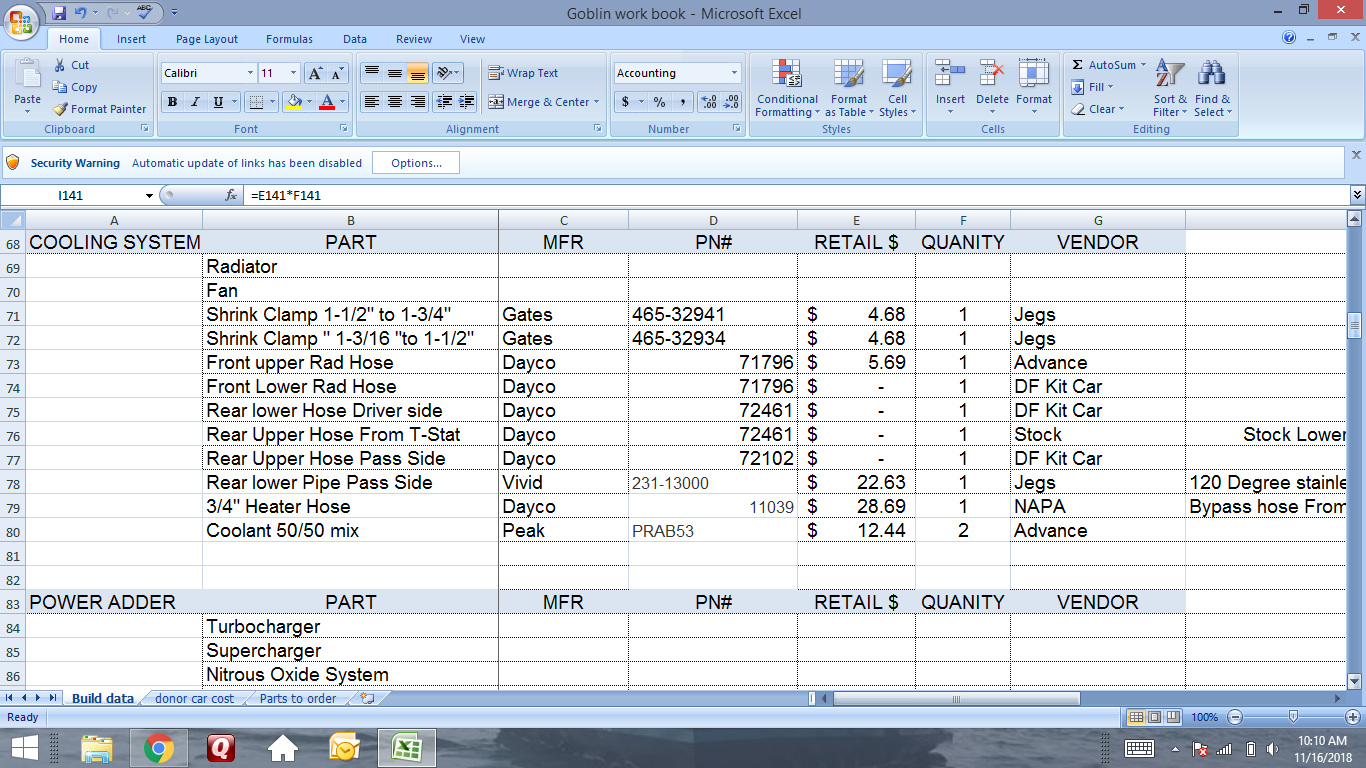The width and height of the screenshot is (1366, 768).
Task: Open the Fill Color dropdown arrow
Action: [x=309, y=102]
